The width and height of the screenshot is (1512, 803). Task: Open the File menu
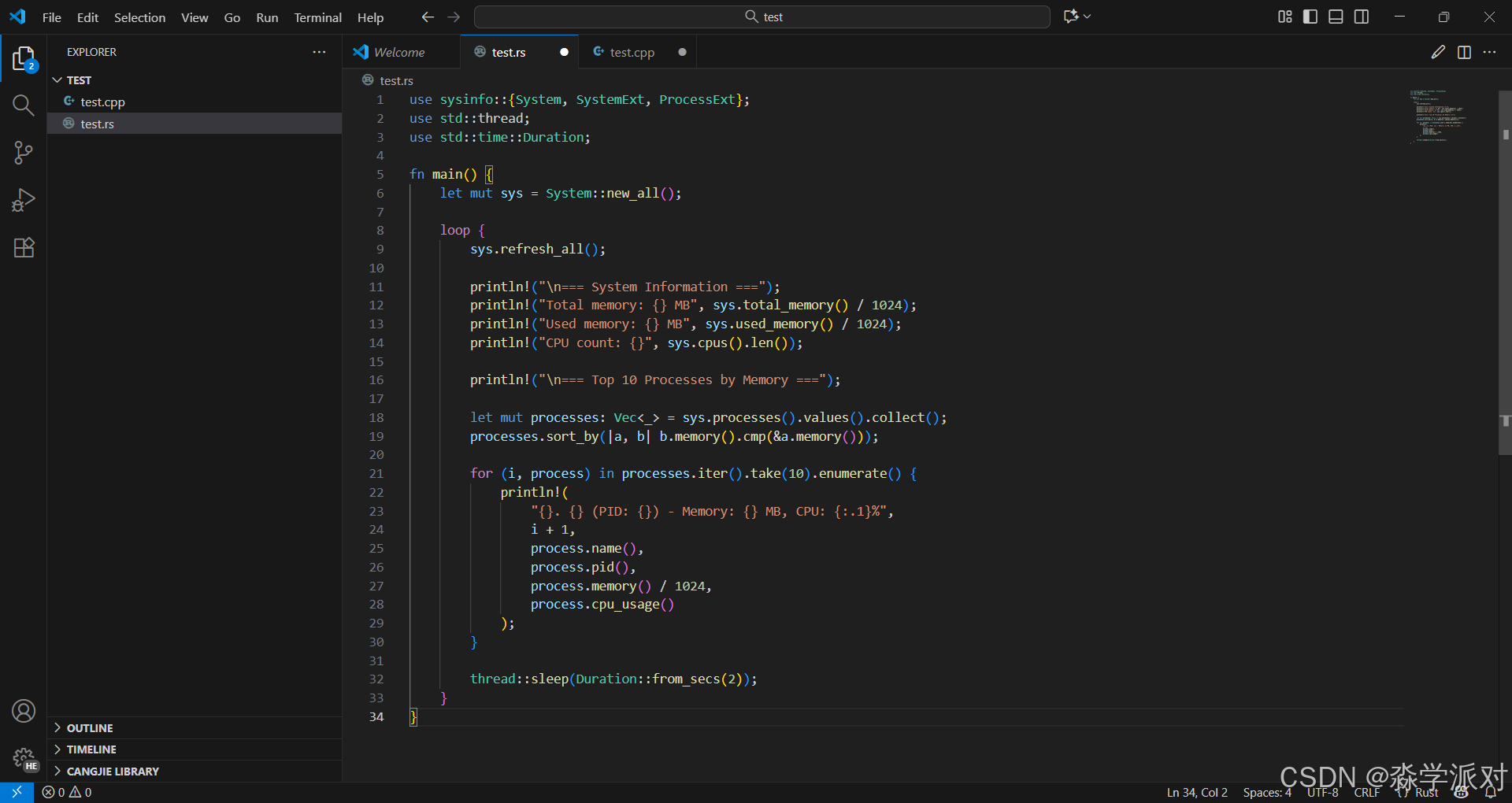click(x=52, y=17)
